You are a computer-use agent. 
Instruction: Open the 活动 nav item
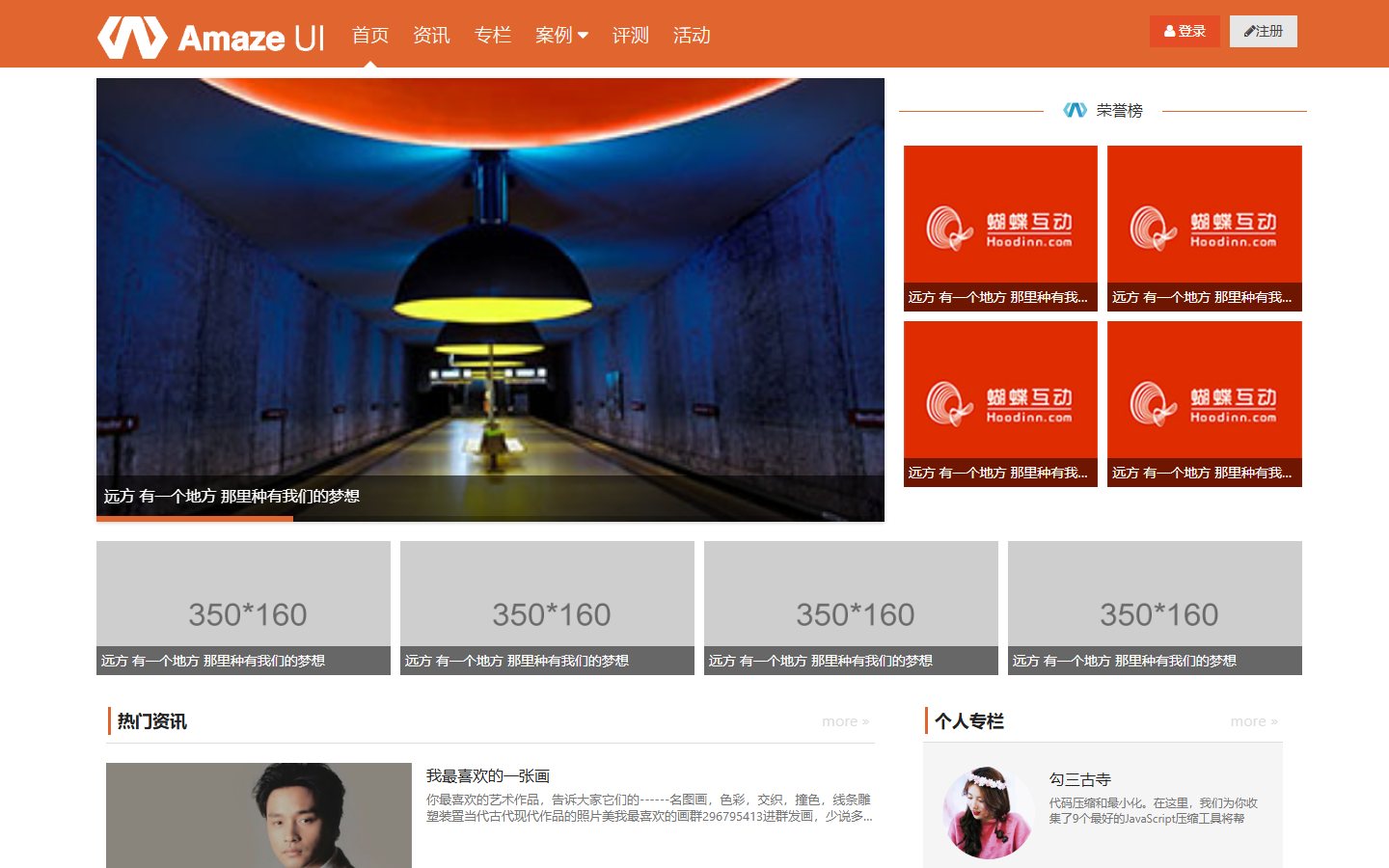(692, 36)
